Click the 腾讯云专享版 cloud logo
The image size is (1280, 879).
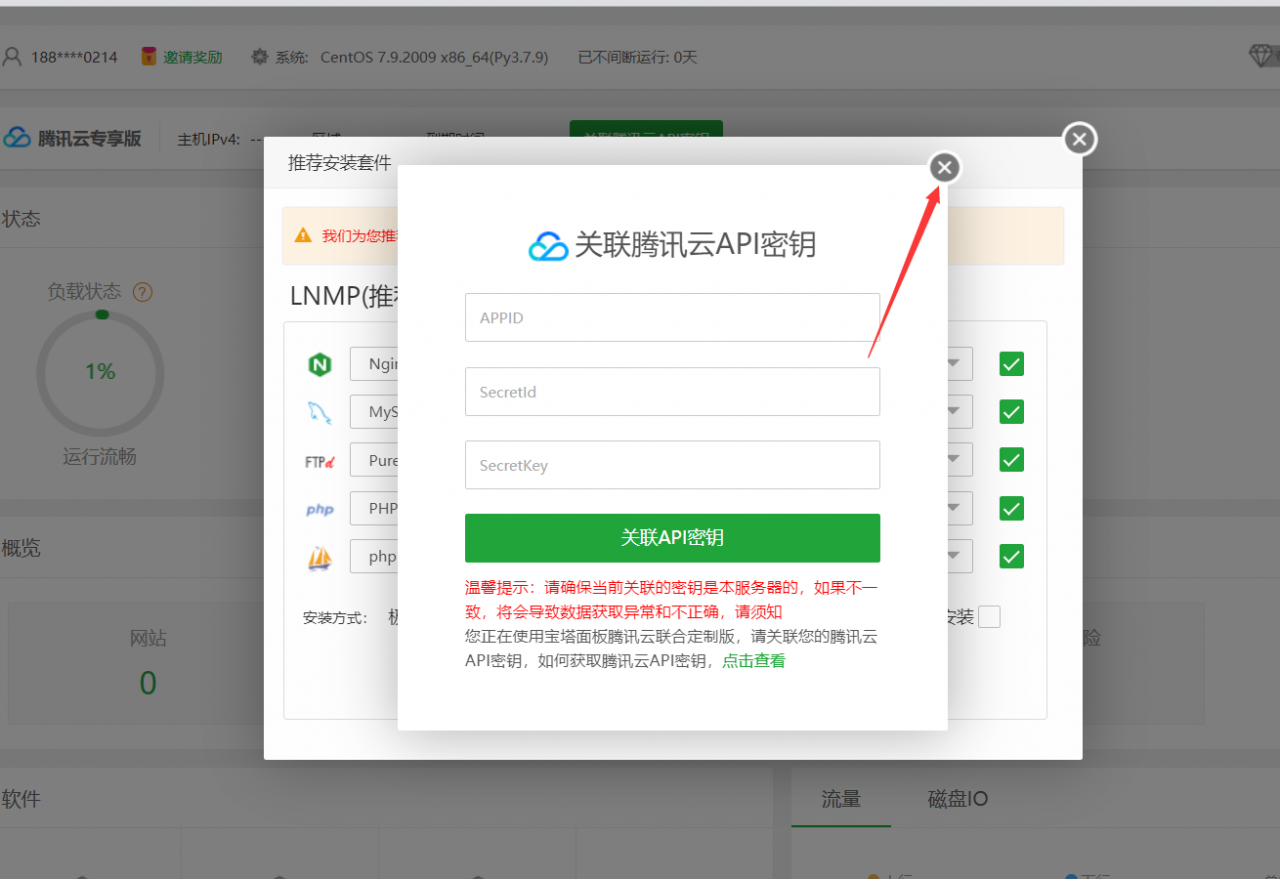click(x=17, y=138)
